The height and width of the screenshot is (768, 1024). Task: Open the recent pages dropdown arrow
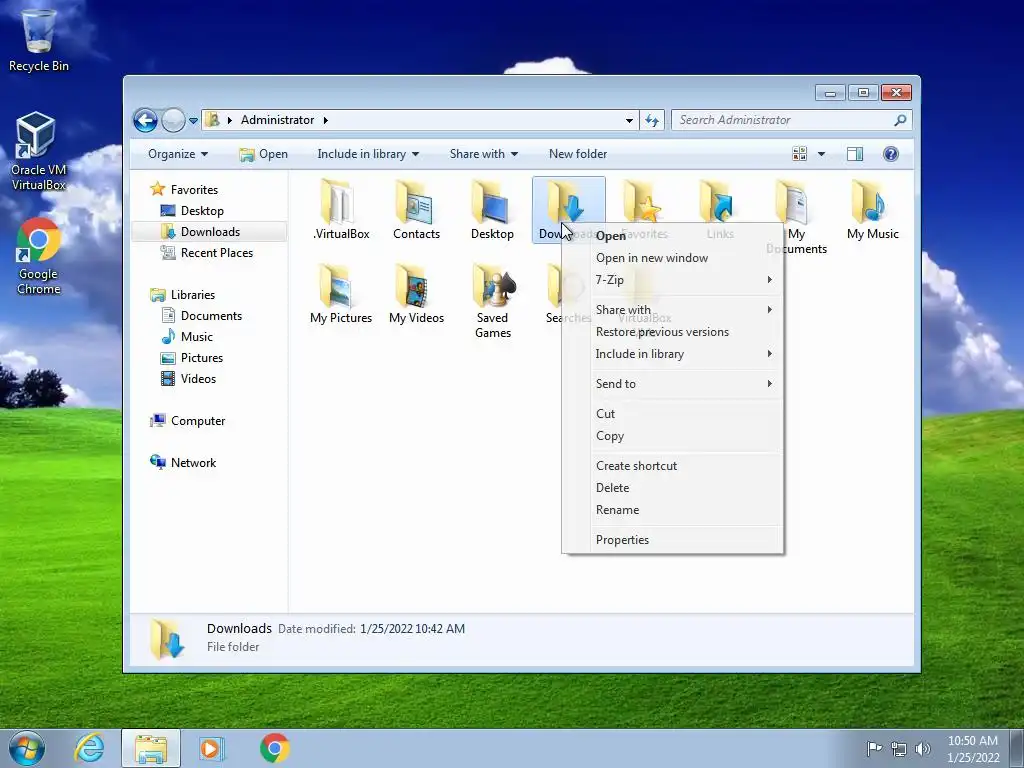pyautogui.click(x=193, y=120)
